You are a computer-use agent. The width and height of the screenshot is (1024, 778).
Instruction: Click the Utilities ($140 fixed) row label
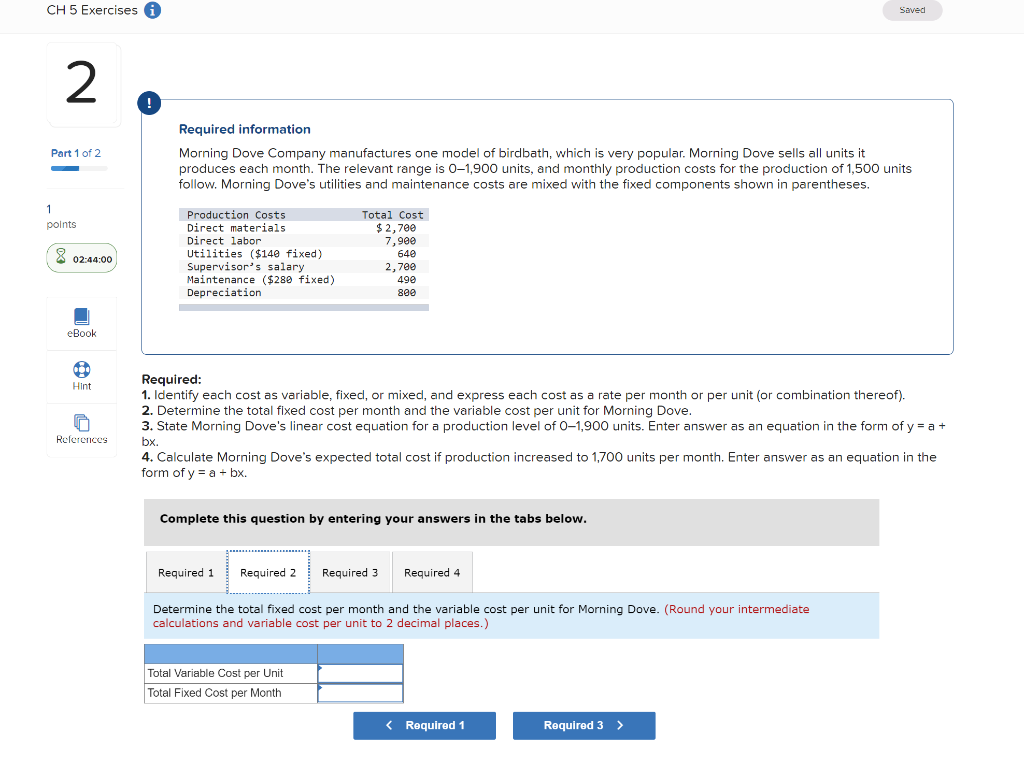coord(255,254)
